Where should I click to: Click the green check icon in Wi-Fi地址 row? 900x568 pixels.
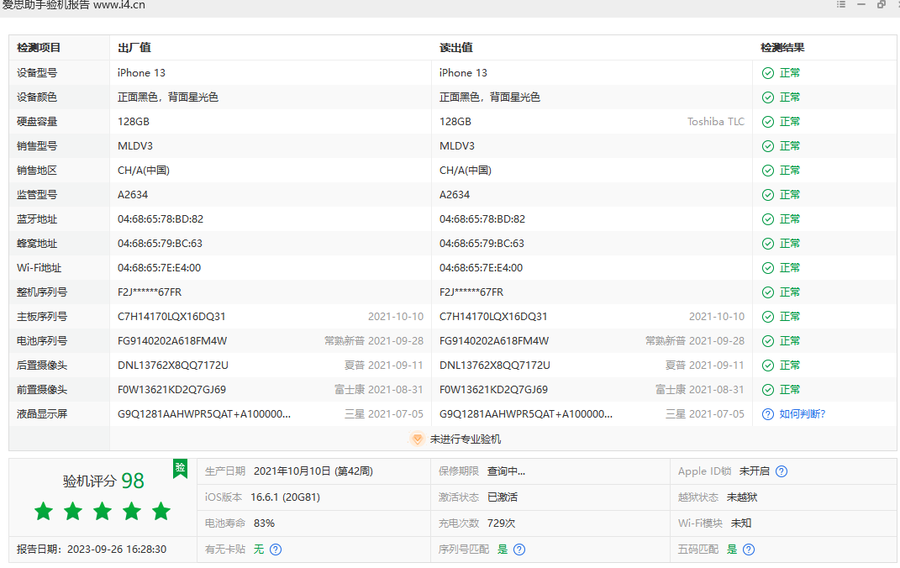point(767,268)
